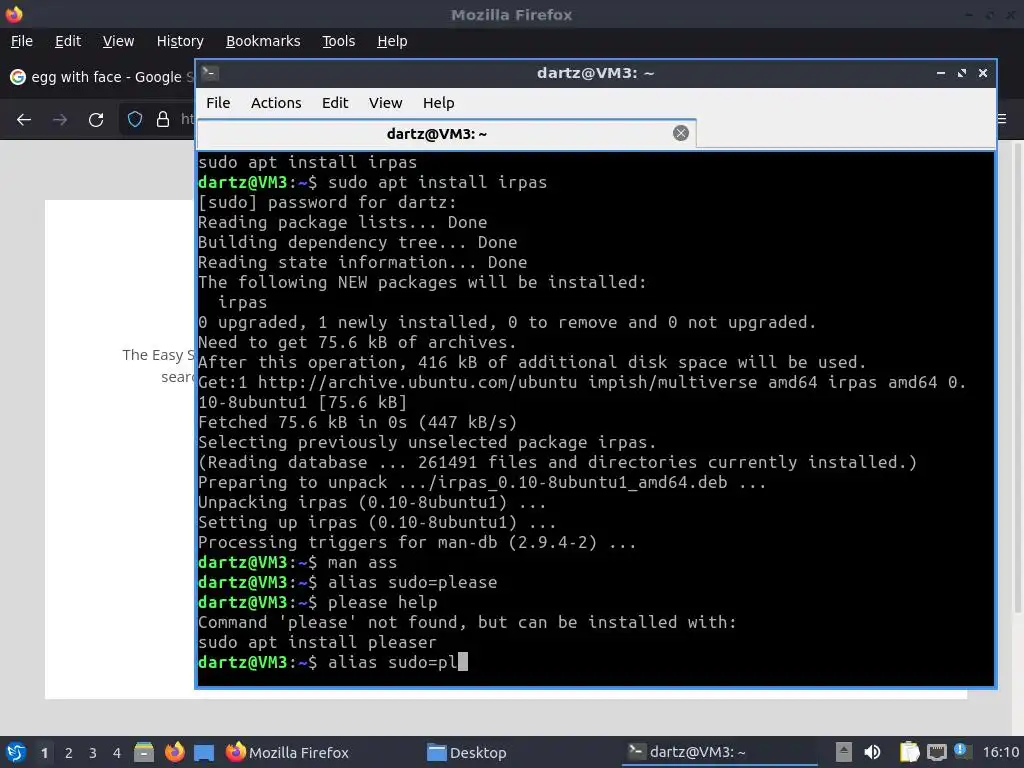Reload the current Firefox page

tap(96, 120)
